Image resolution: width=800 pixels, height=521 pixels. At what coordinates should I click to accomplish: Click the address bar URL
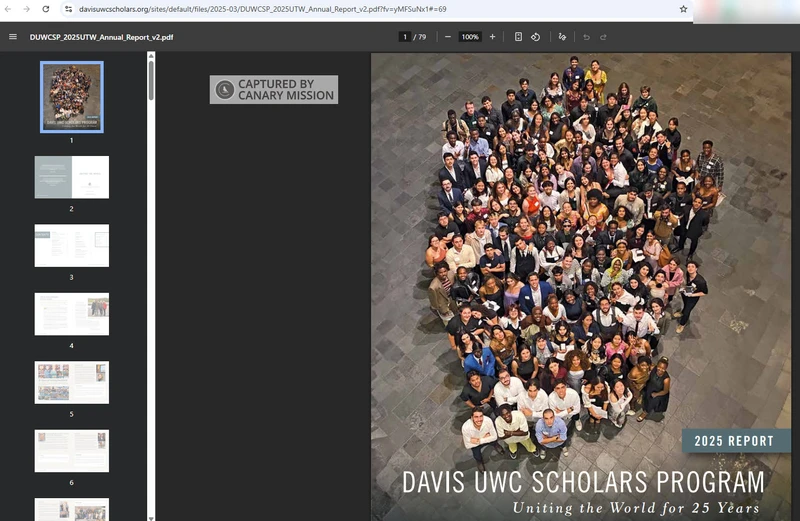pyautogui.click(x=262, y=9)
